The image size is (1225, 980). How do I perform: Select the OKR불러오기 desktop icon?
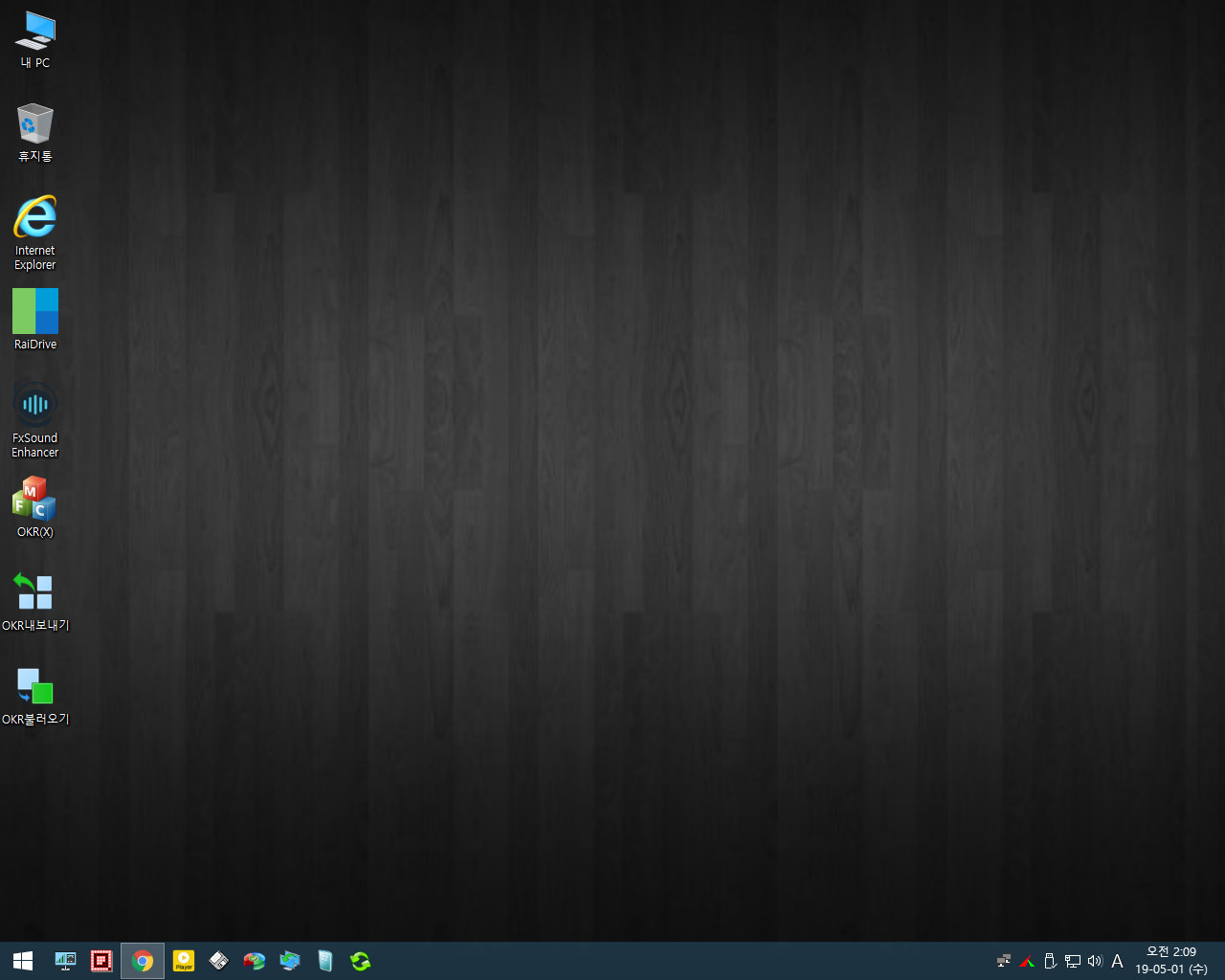tap(35, 695)
